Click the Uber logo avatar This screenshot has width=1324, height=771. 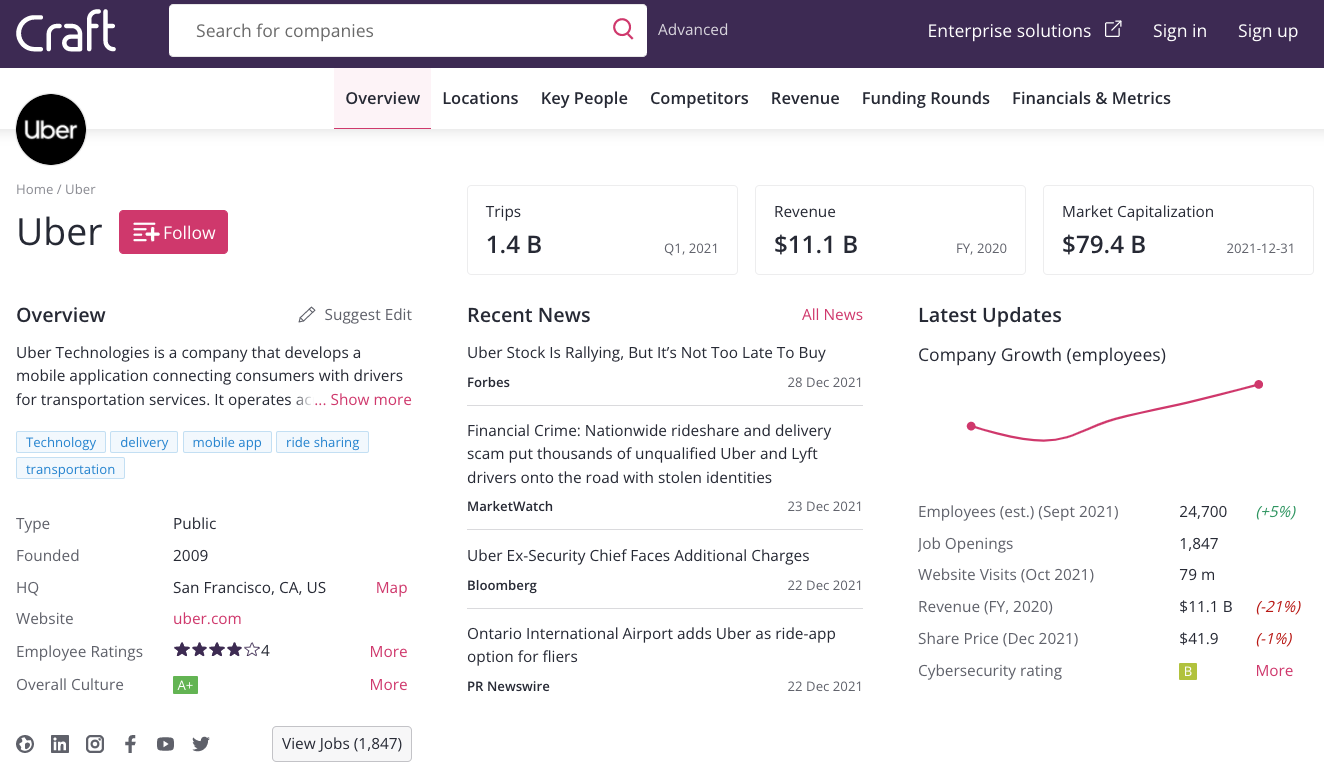(x=51, y=129)
